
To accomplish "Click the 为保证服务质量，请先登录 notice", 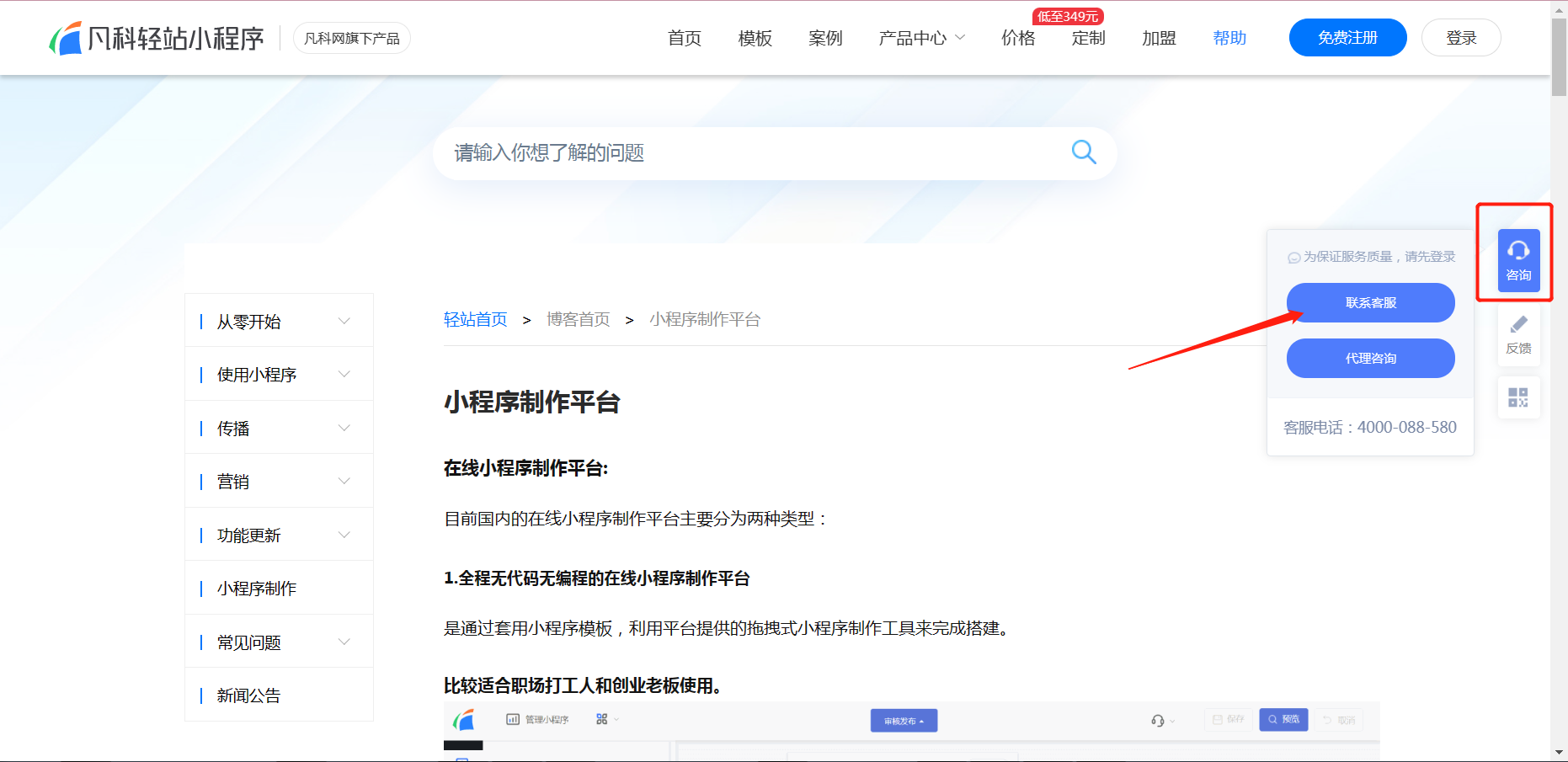I will tap(1372, 257).
